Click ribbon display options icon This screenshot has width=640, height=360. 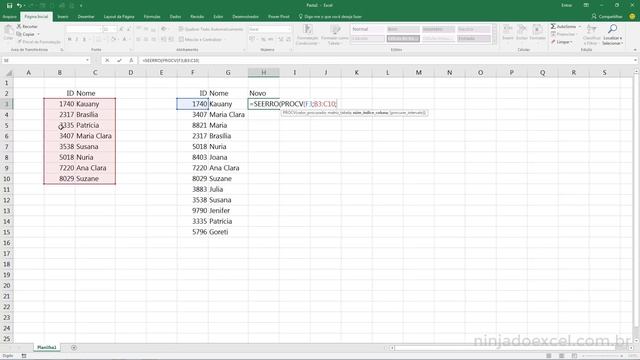click(x=586, y=5)
